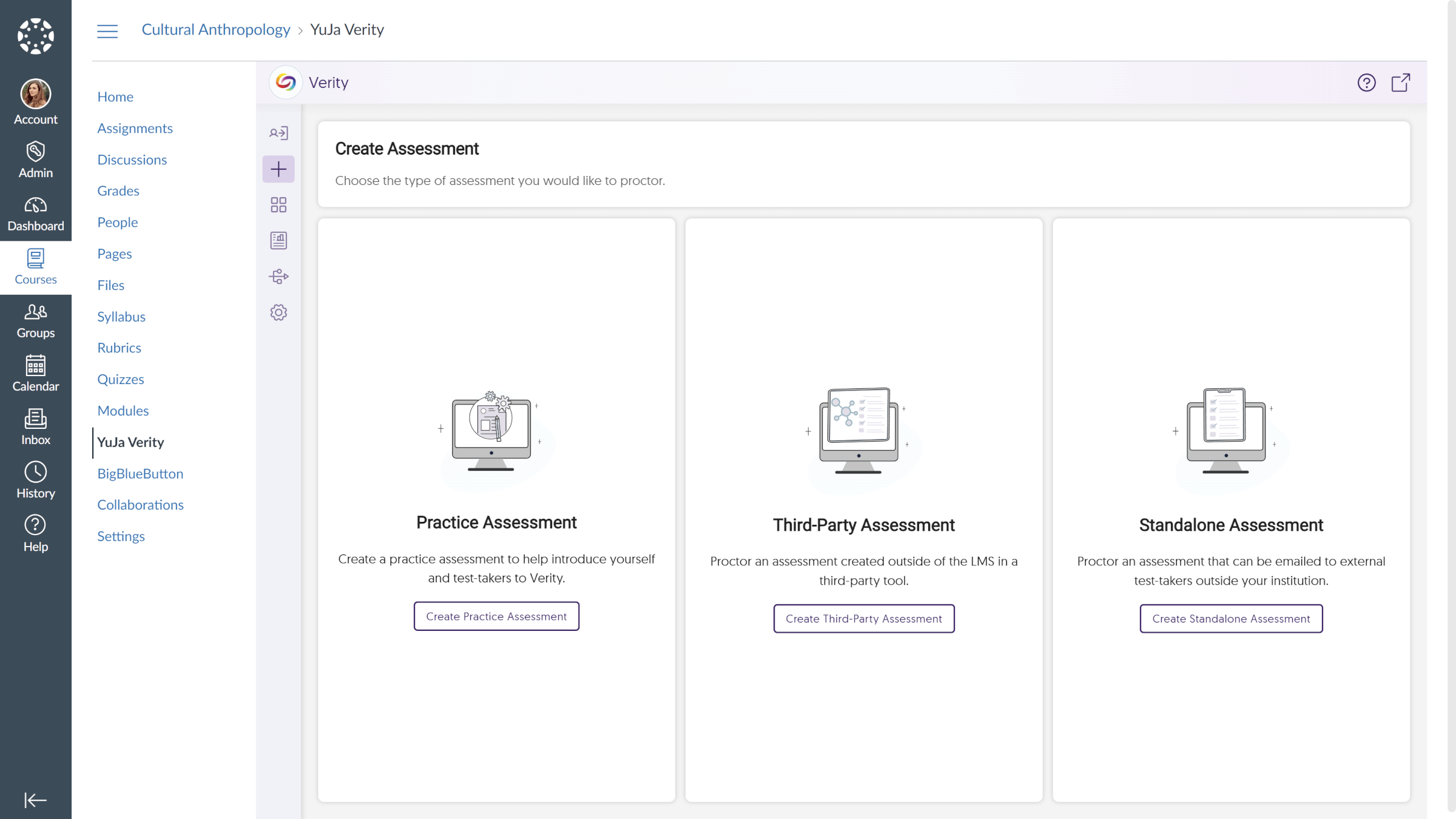Open Courses in global navigation
Viewport: 1456px width, 819px height.
tap(35, 267)
